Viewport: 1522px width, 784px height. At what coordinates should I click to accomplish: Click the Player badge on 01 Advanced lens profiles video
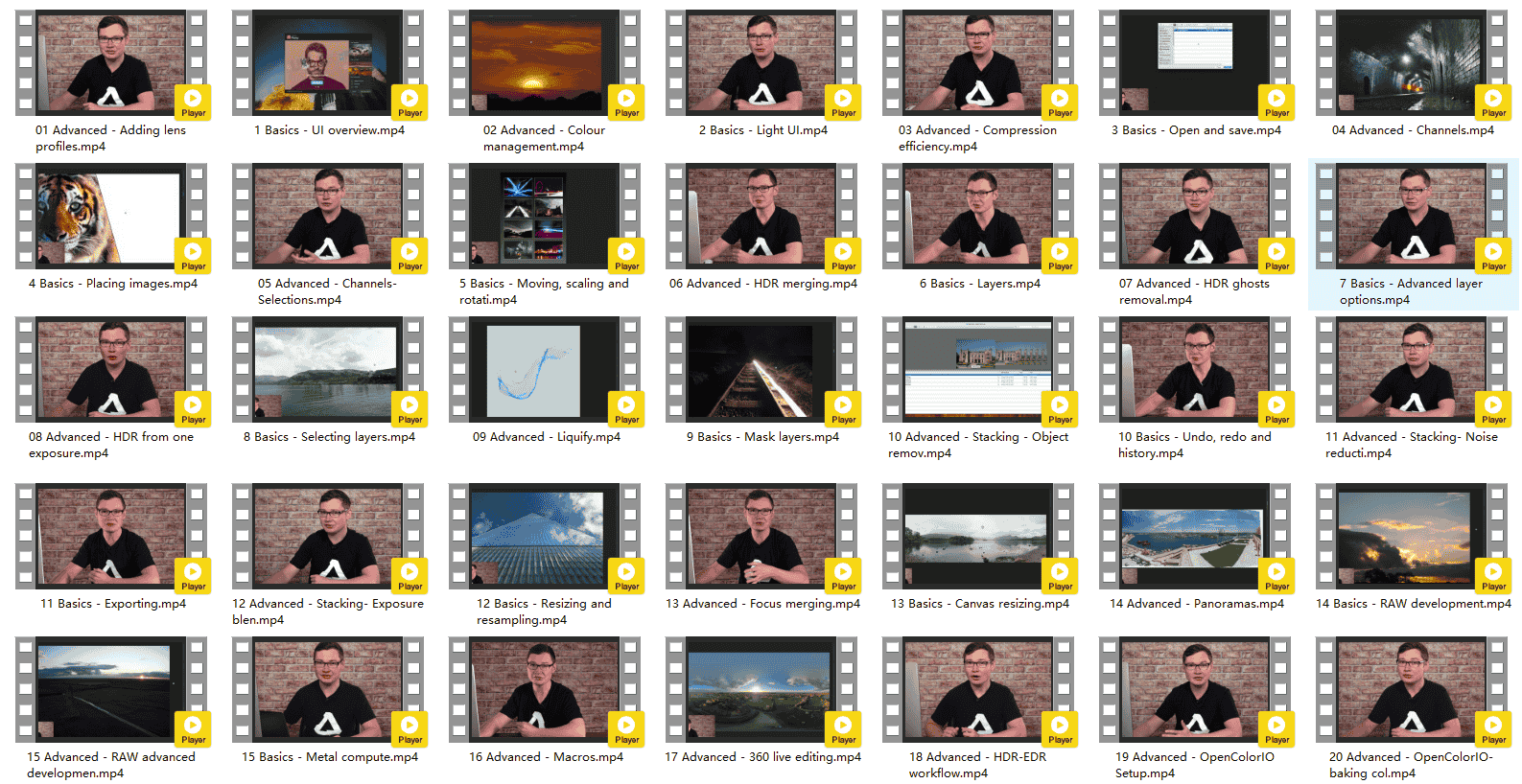pos(193,102)
